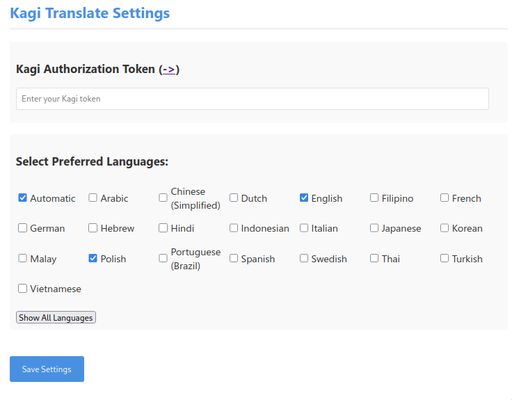Click Show All Languages button
512x400 pixels.
coord(56,318)
